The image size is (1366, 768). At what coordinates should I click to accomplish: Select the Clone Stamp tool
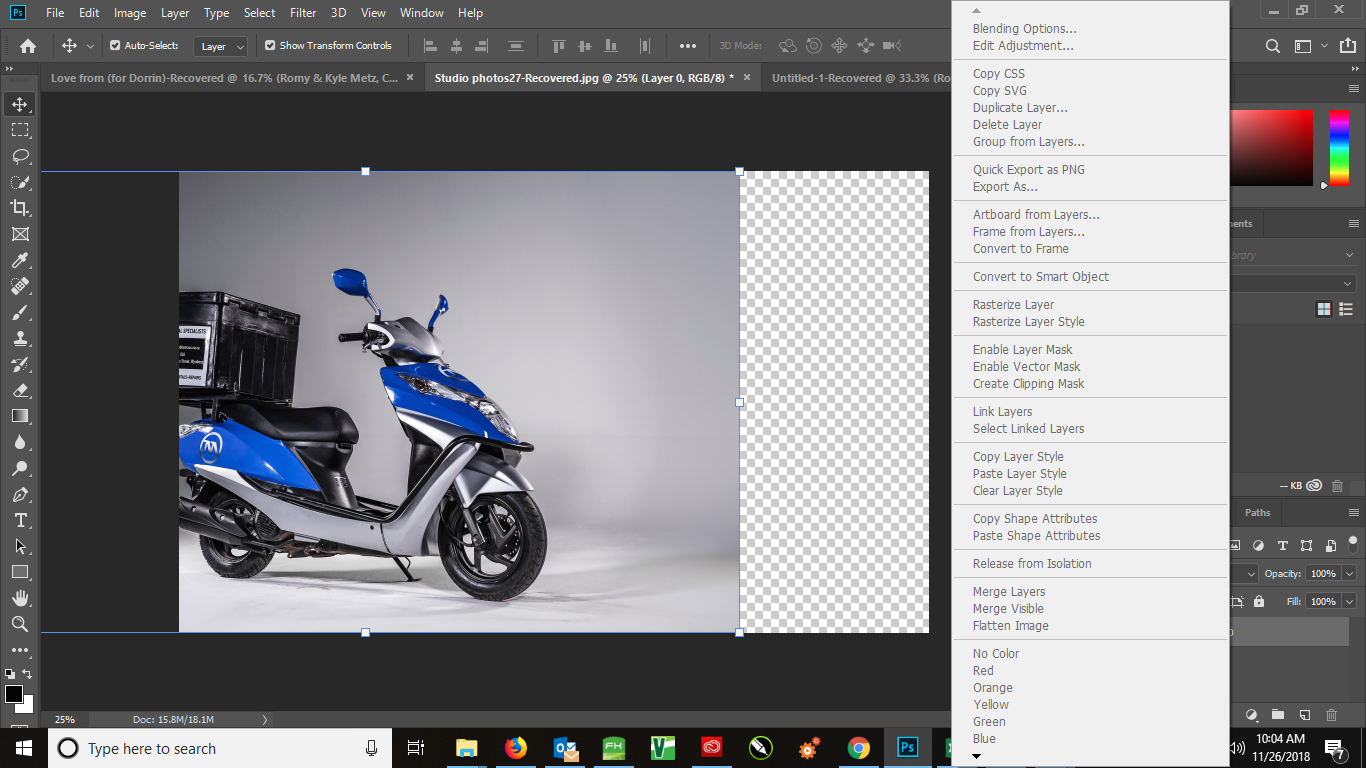pyautogui.click(x=20, y=338)
